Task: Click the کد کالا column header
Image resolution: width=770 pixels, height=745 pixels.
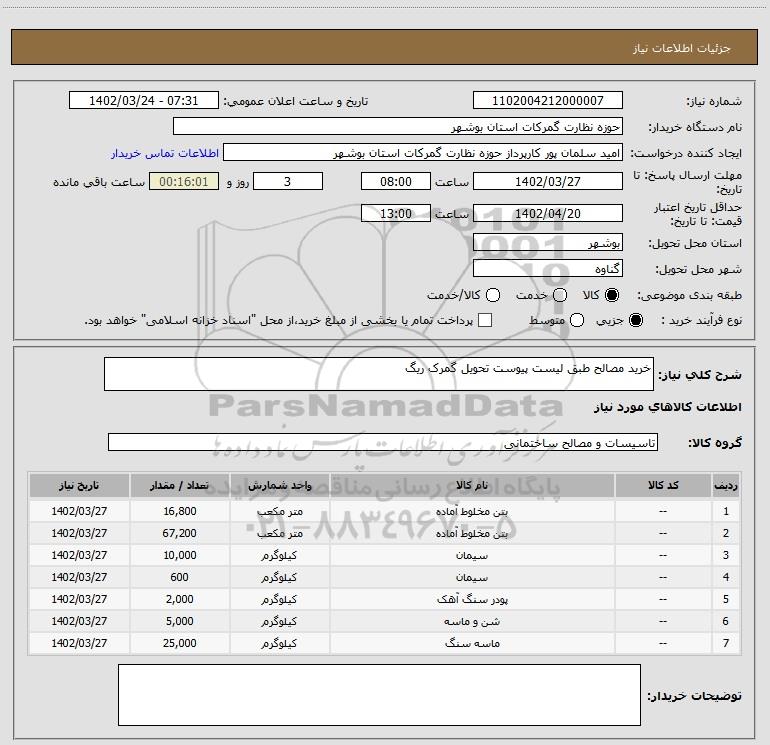Action: tap(663, 485)
